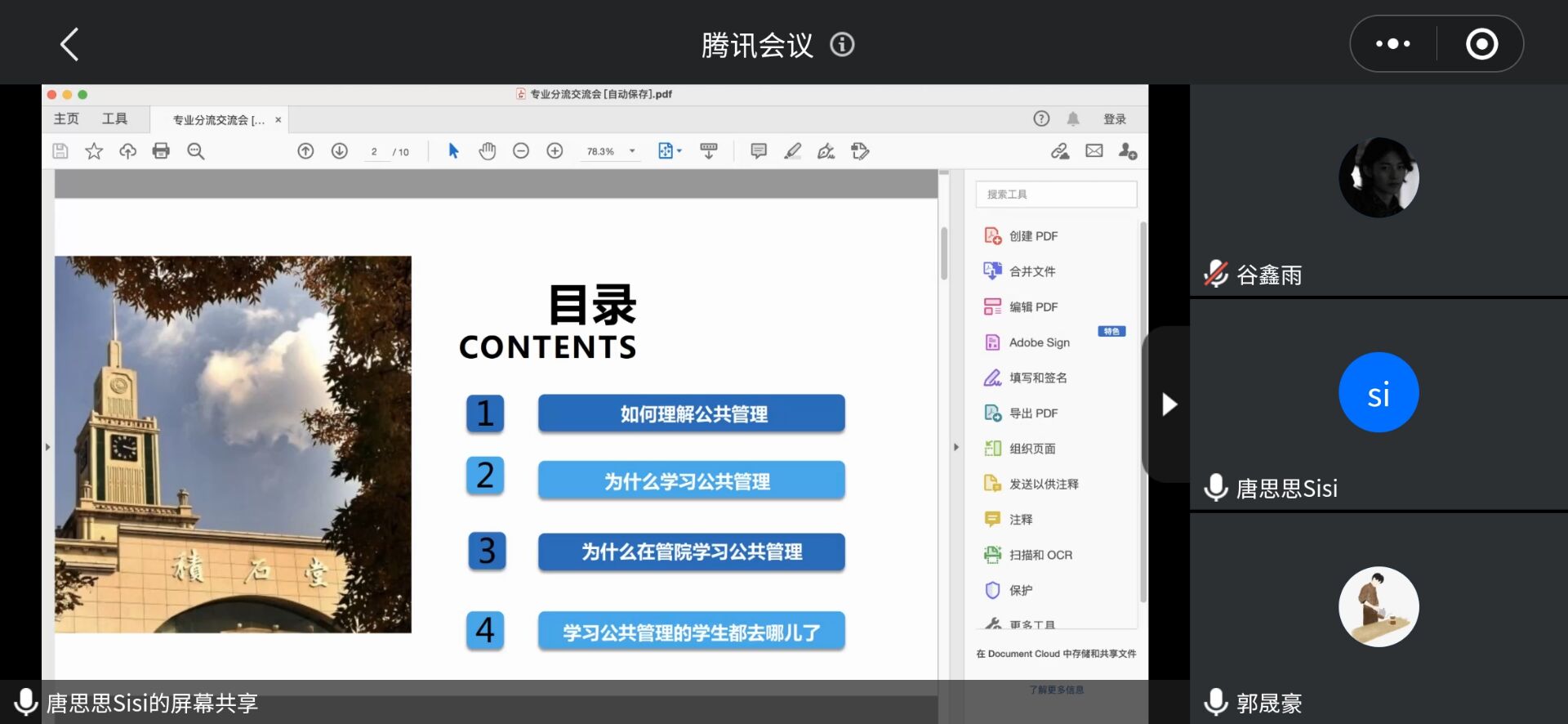Image resolution: width=1568 pixels, height=724 pixels.
Task: Expand the participant panel side arrow
Action: coord(1169,404)
